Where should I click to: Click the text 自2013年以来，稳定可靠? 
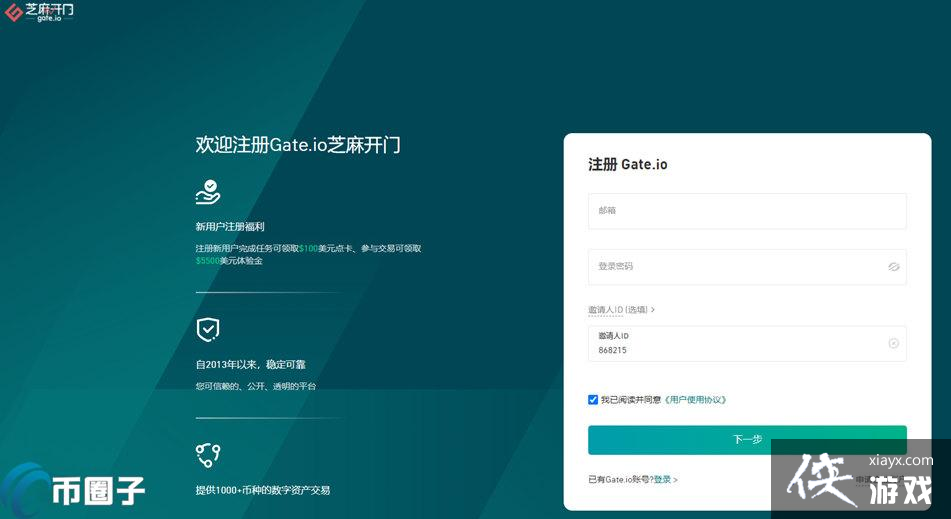coord(250,364)
